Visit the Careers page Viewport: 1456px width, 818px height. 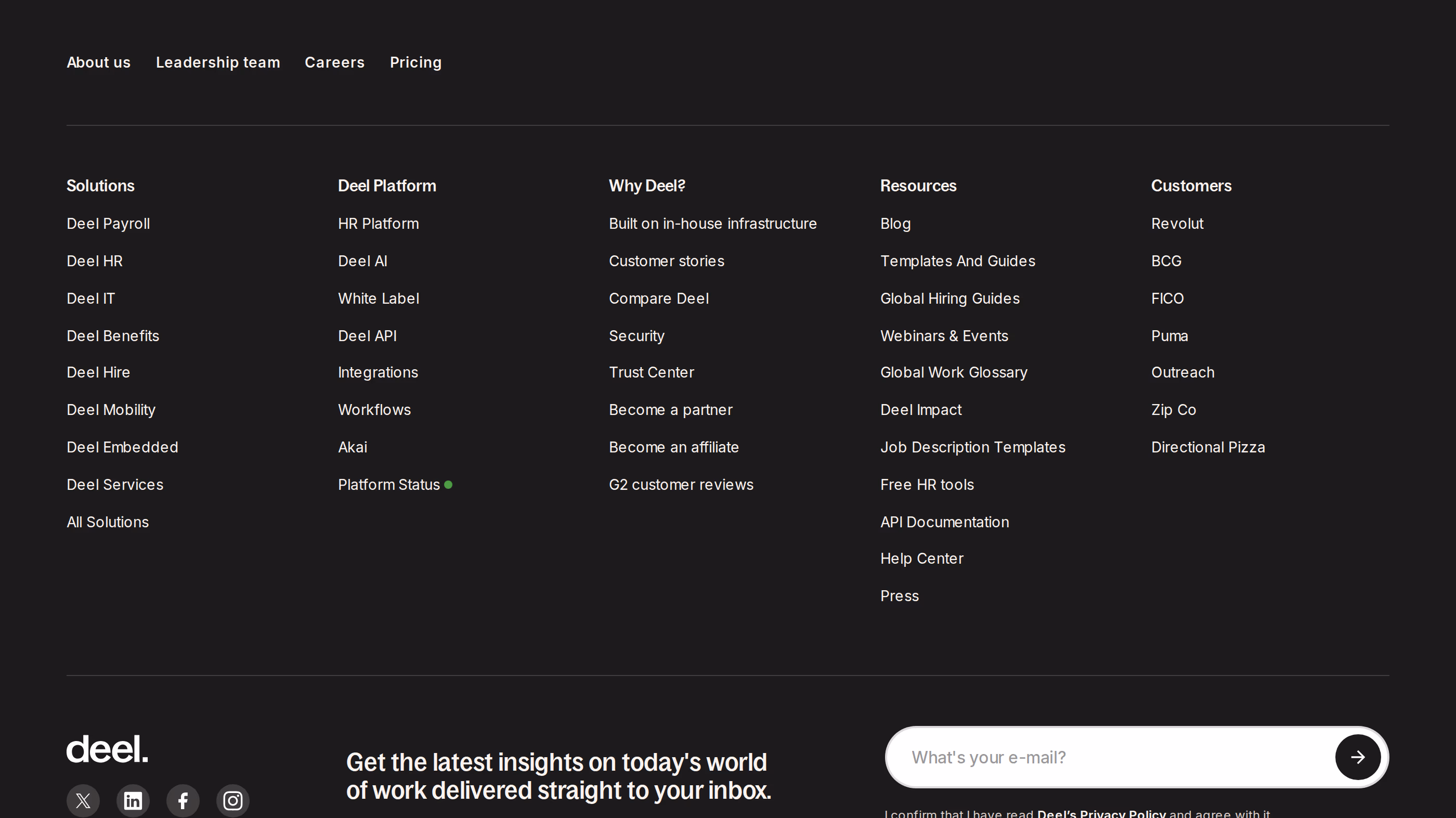point(334,62)
